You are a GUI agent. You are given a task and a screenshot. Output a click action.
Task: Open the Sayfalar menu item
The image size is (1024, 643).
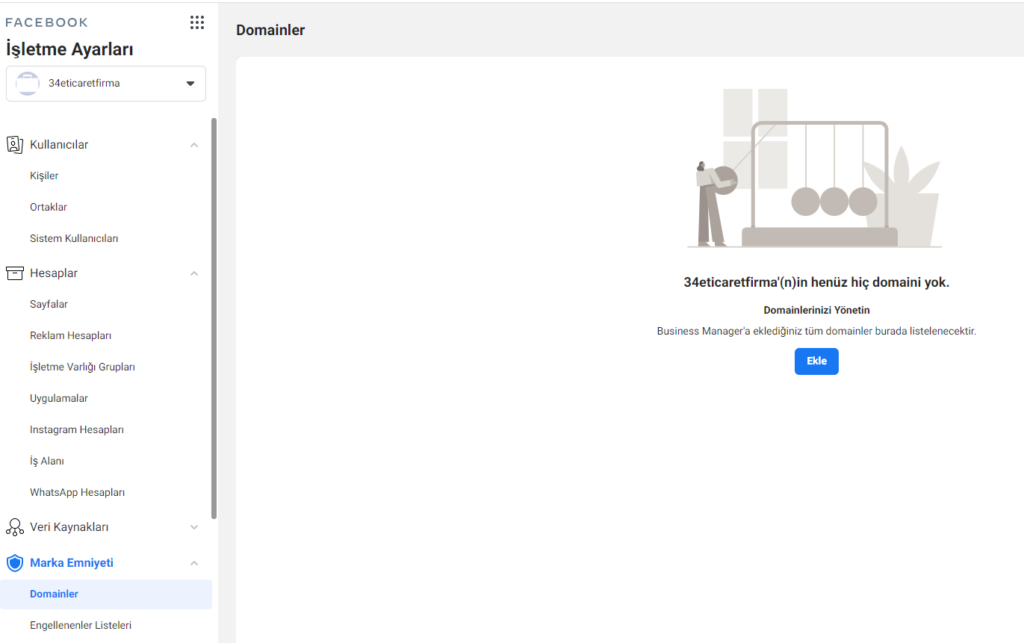(x=48, y=304)
